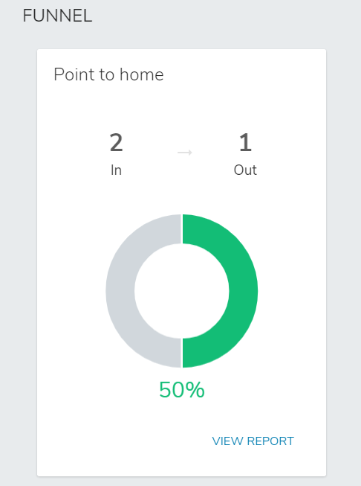
Task: Open the VIEW REPORT link
Action: pyautogui.click(x=253, y=441)
